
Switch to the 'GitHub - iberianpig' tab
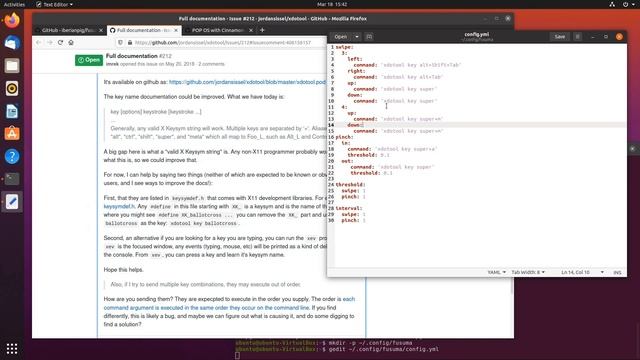point(68,30)
